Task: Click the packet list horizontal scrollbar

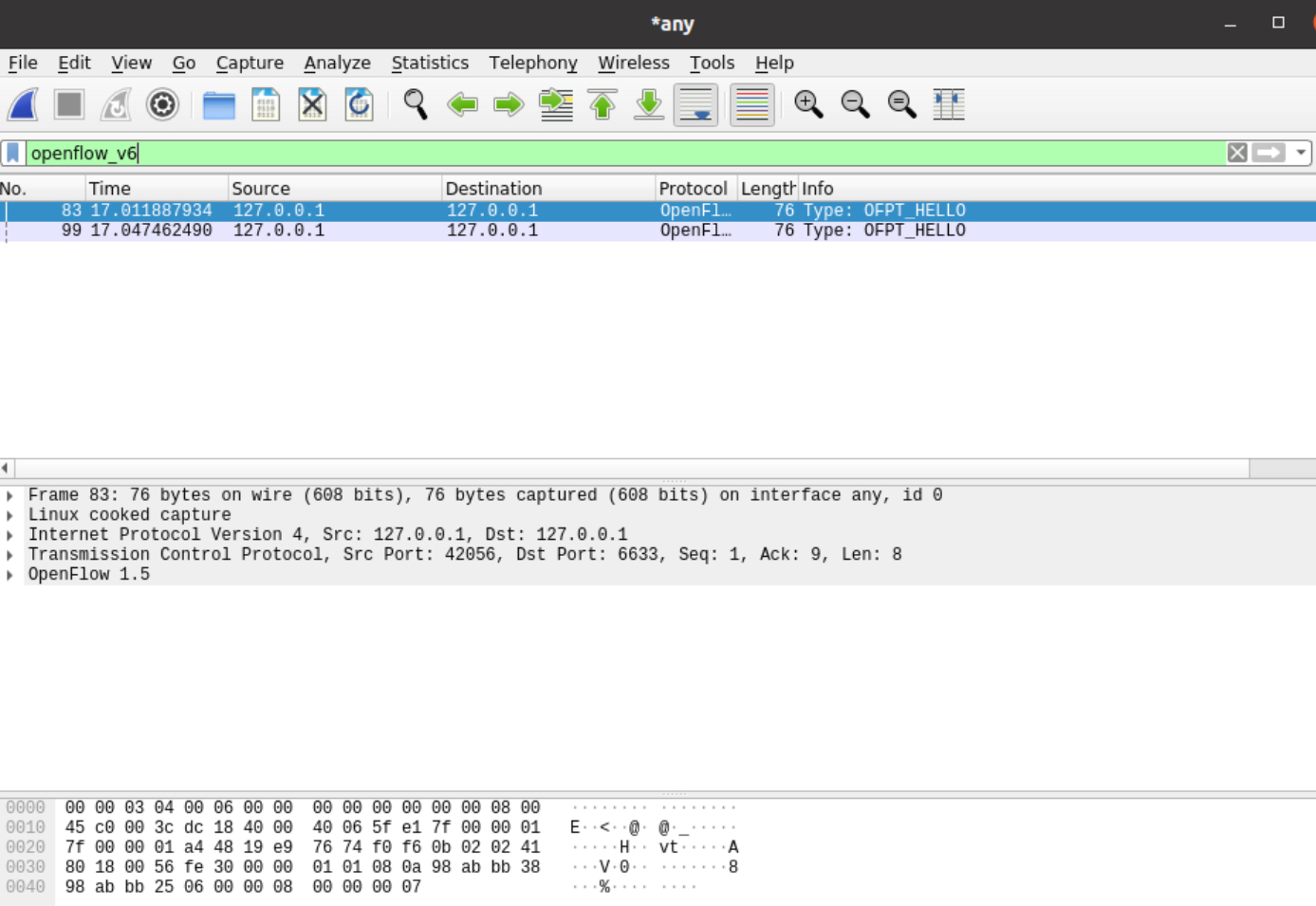Action: 632,468
